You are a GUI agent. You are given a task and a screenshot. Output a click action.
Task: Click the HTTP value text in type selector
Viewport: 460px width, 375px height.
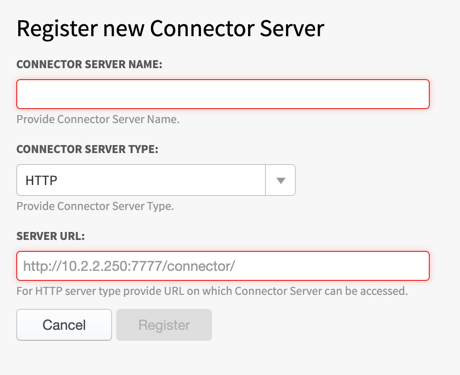point(41,180)
